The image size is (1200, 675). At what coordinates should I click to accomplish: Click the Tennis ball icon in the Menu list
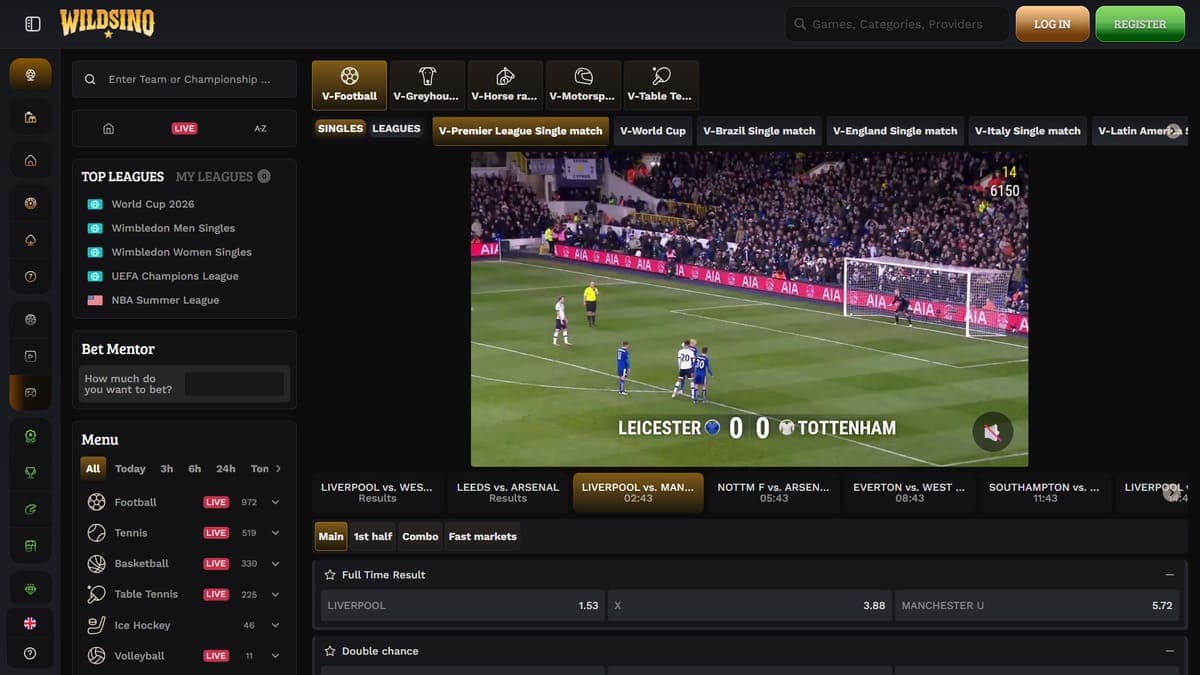[x=96, y=533]
